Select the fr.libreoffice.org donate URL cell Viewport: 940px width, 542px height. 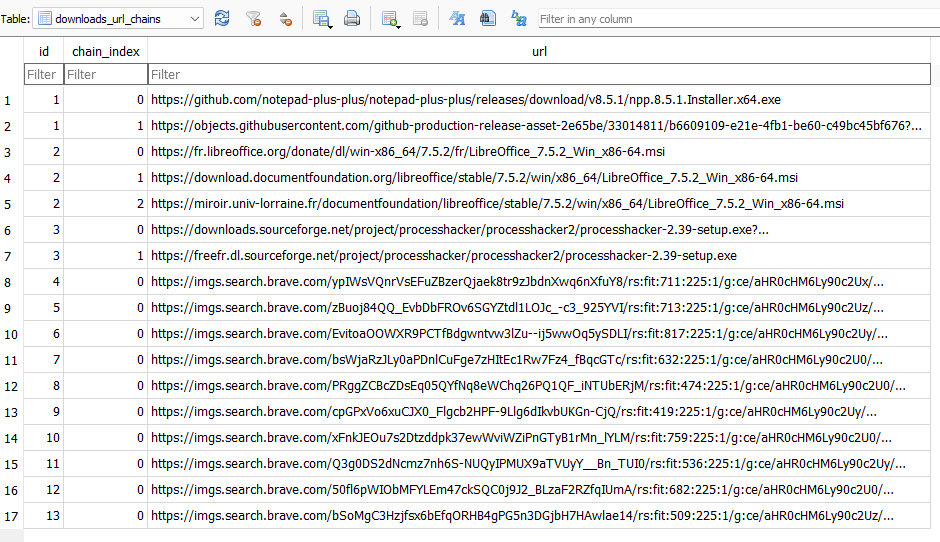pos(539,152)
